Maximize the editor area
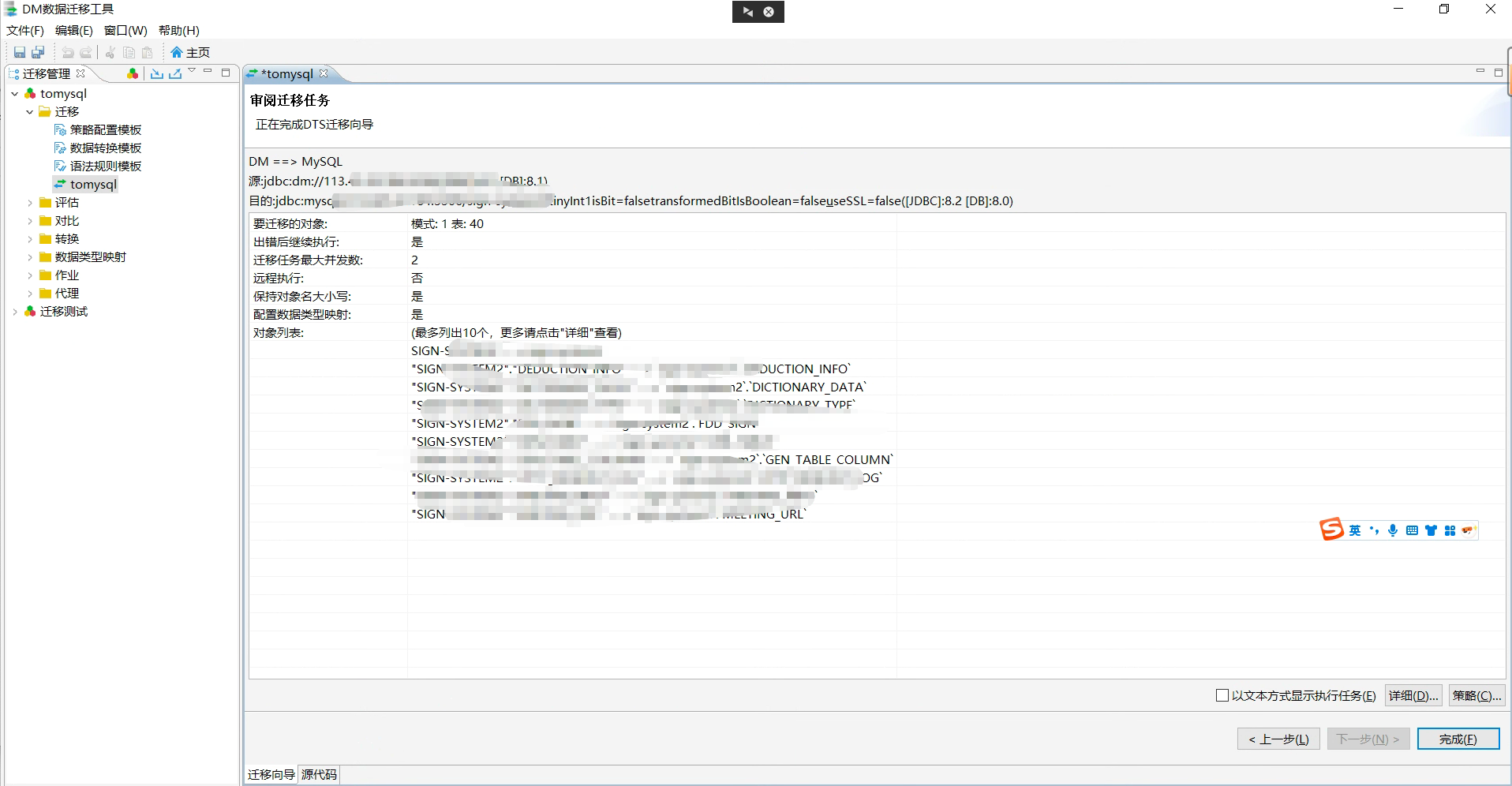 coord(1499,73)
